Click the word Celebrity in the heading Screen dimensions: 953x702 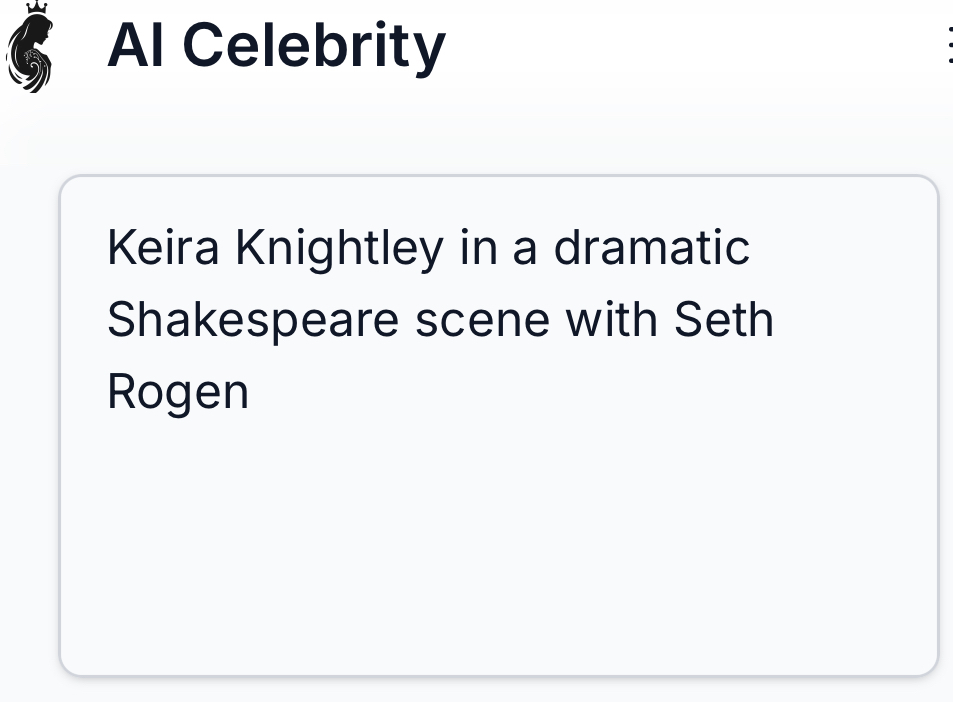(314, 47)
